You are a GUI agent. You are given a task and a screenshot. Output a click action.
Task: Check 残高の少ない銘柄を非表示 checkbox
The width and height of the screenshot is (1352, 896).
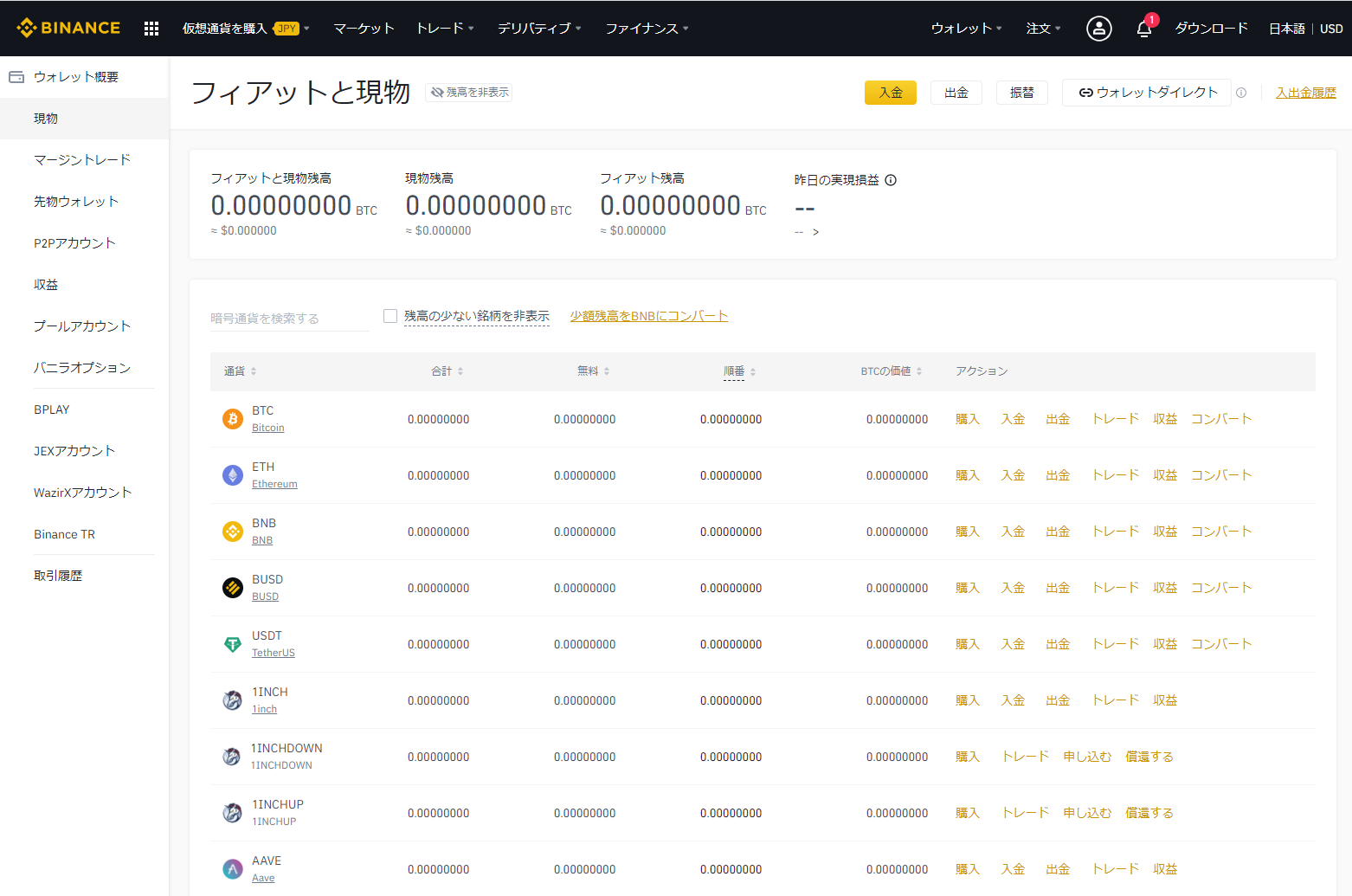390,316
